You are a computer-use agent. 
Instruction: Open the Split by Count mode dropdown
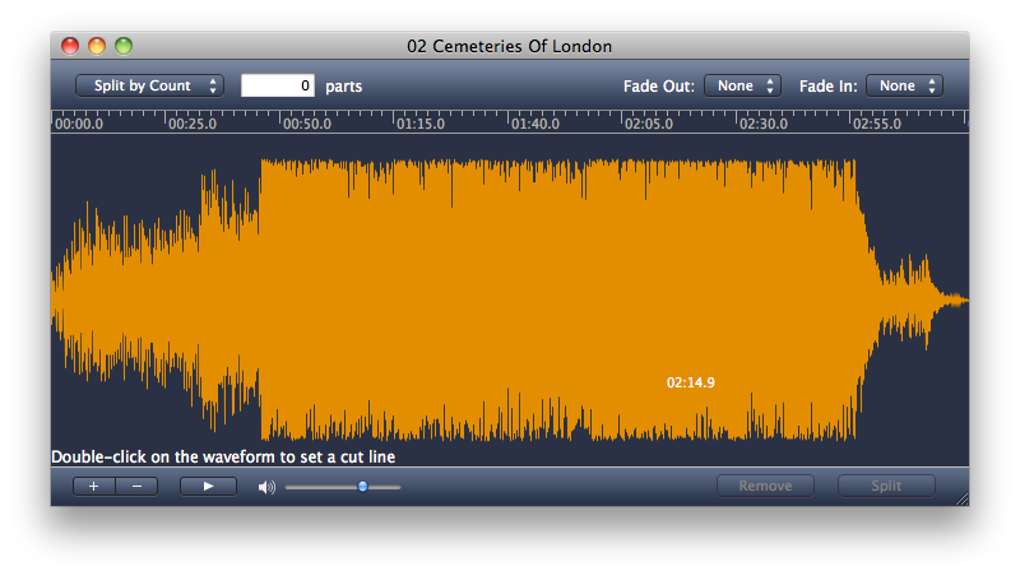(x=150, y=86)
